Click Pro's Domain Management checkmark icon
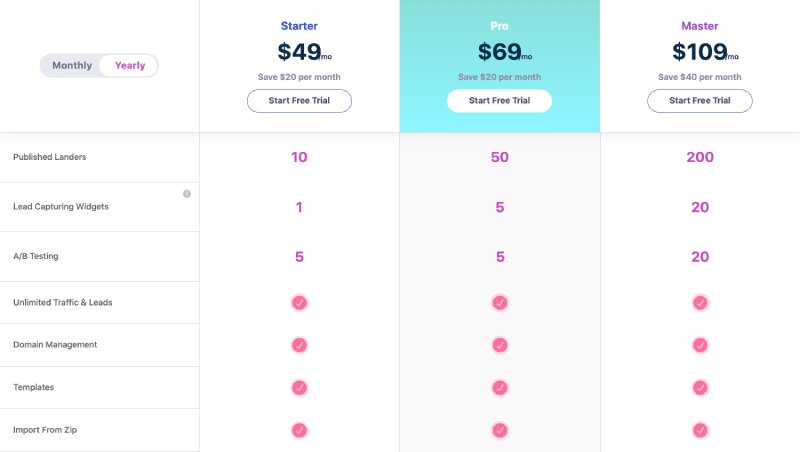This screenshot has width=800, height=452. [500, 345]
